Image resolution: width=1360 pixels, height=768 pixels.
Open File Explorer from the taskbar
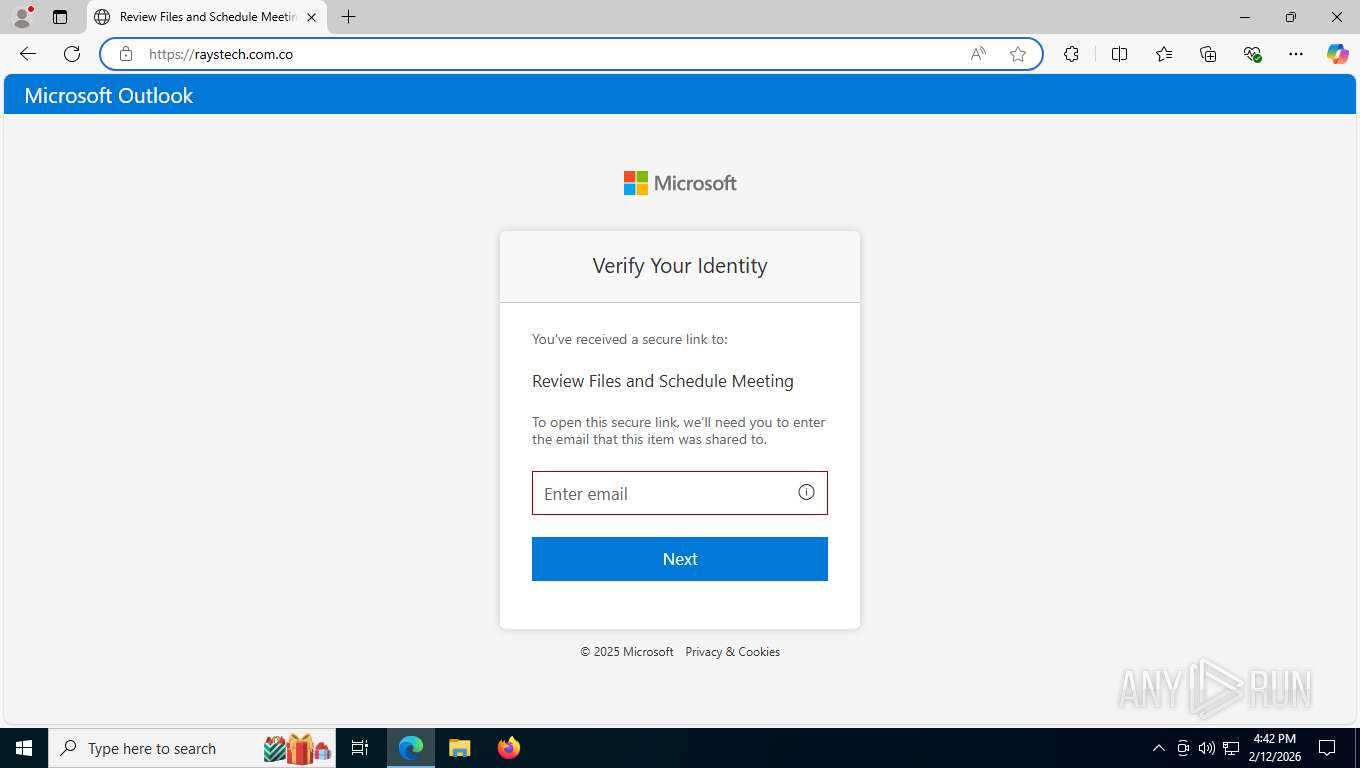point(459,748)
